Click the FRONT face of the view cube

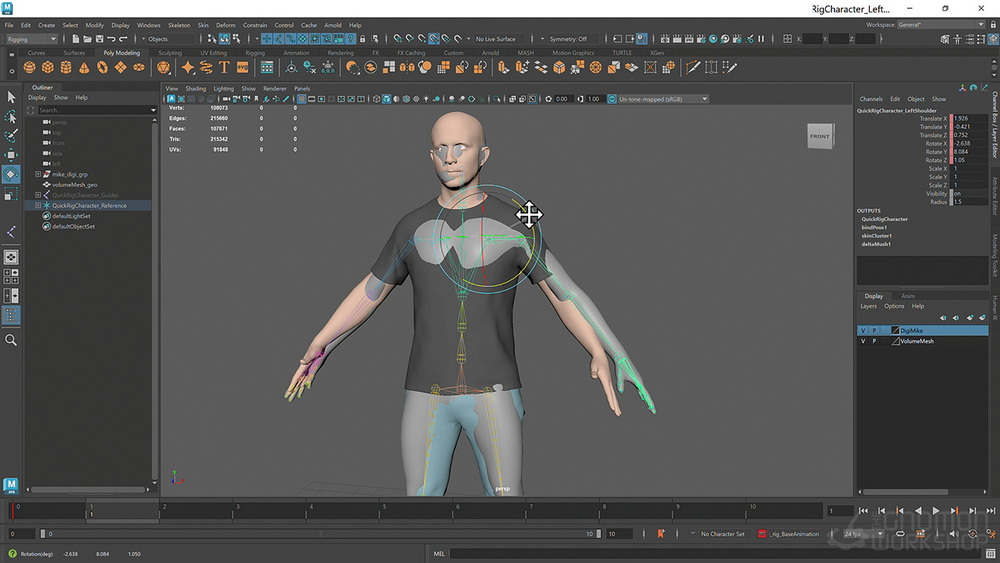(819, 136)
